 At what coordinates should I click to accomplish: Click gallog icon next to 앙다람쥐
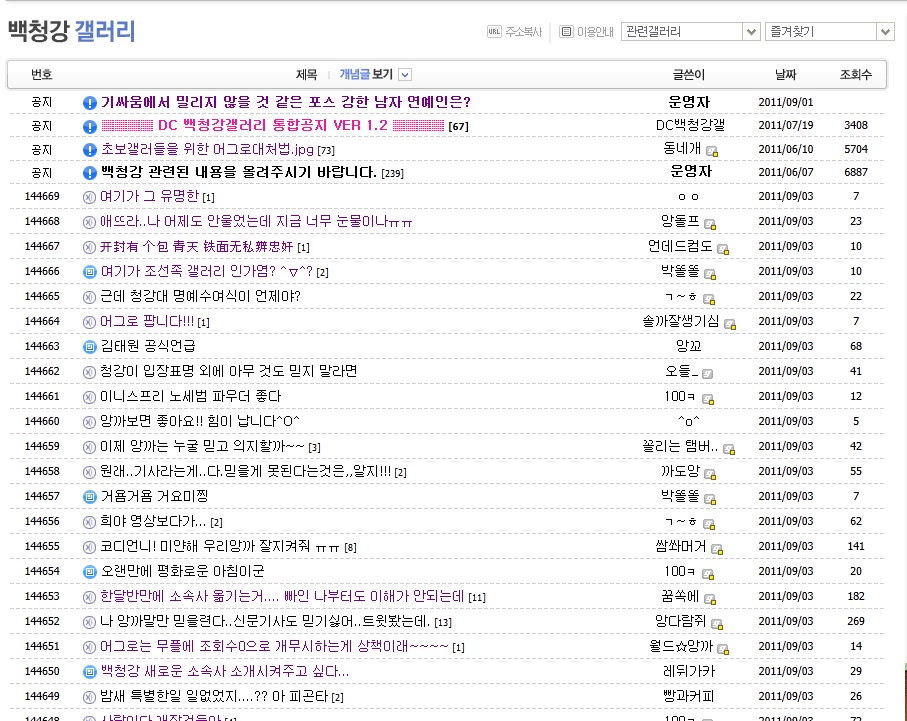pos(717,624)
